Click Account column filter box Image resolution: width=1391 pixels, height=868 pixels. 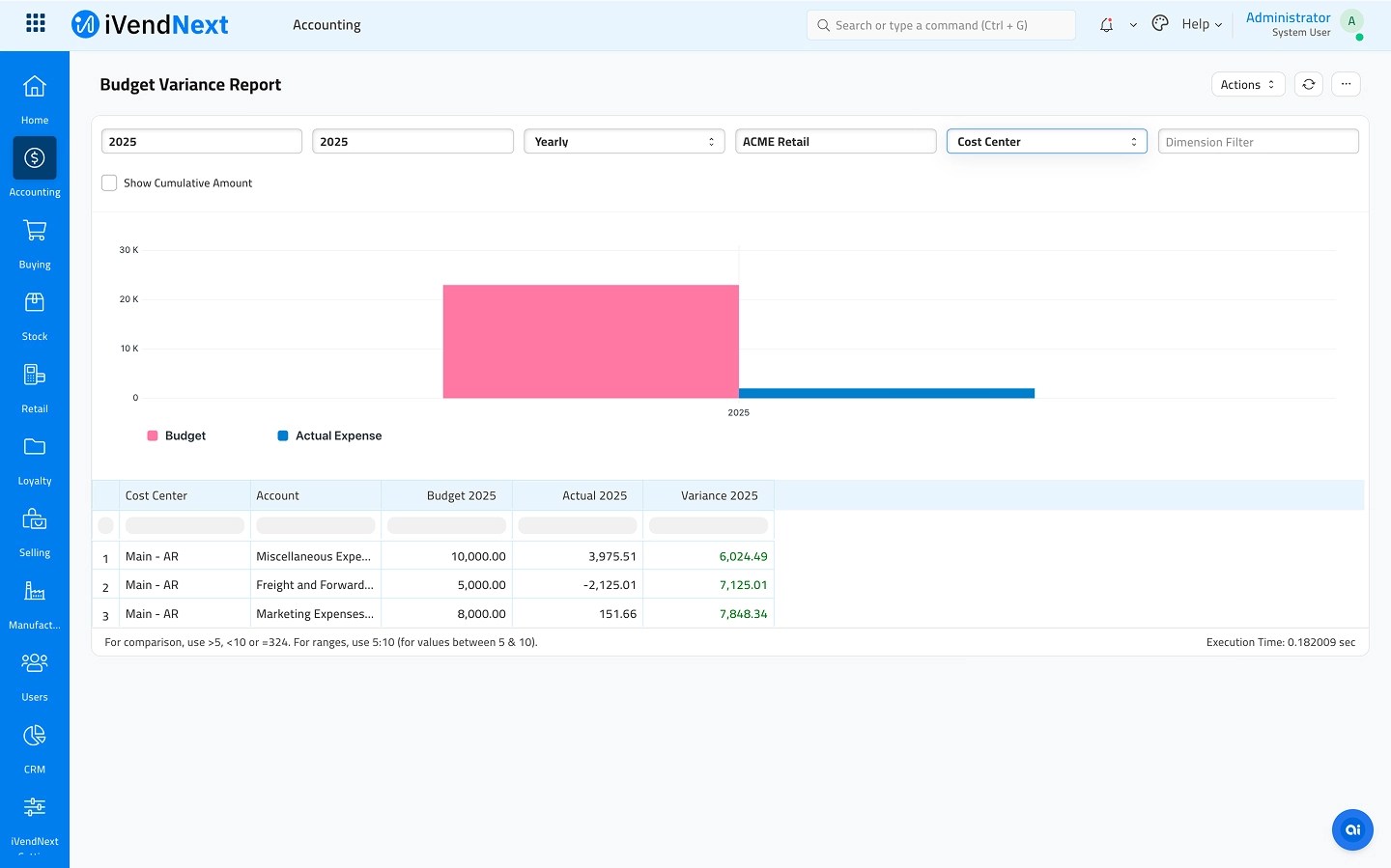click(316, 525)
